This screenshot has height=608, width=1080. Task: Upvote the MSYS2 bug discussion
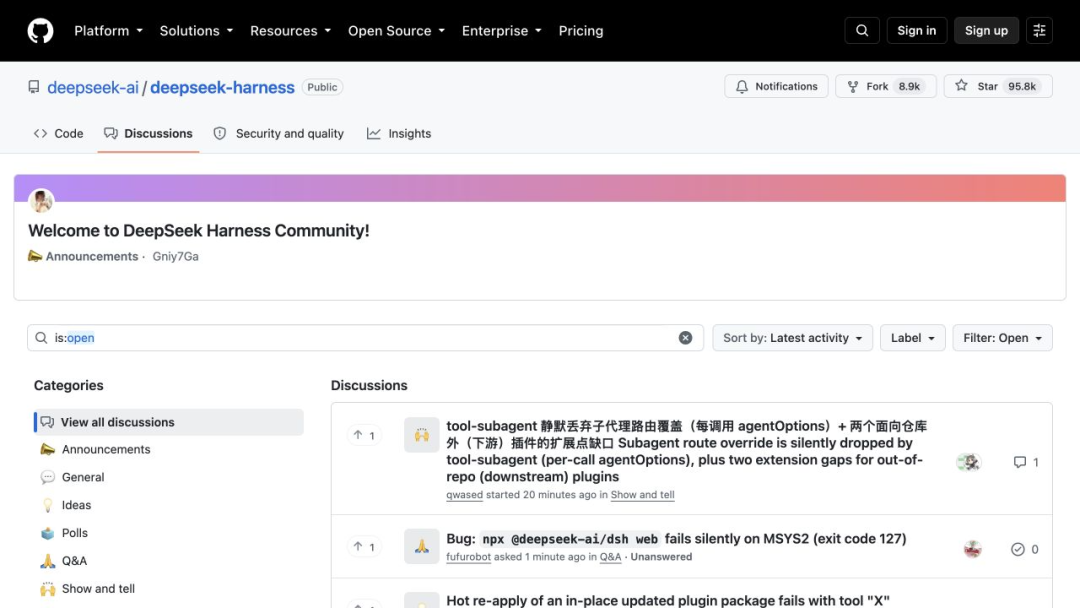tap(364, 547)
